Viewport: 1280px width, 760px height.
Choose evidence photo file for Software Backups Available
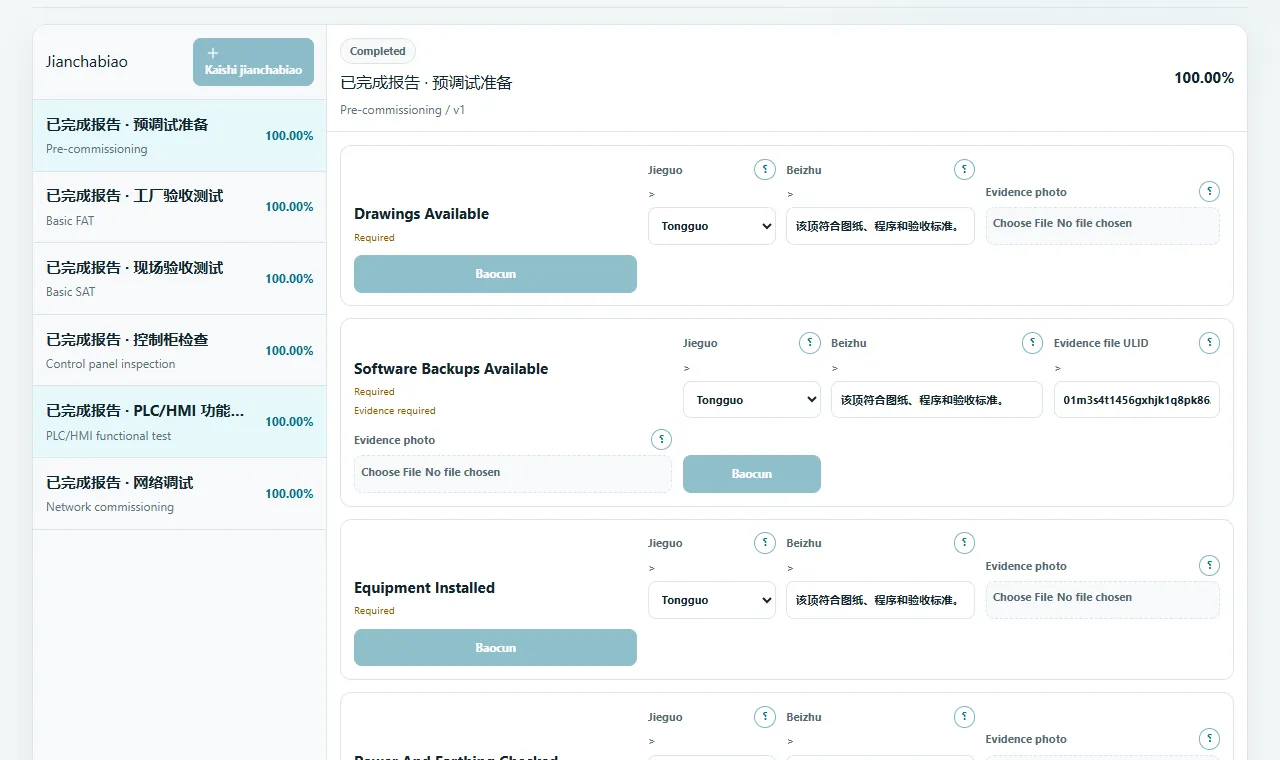coord(513,474)
